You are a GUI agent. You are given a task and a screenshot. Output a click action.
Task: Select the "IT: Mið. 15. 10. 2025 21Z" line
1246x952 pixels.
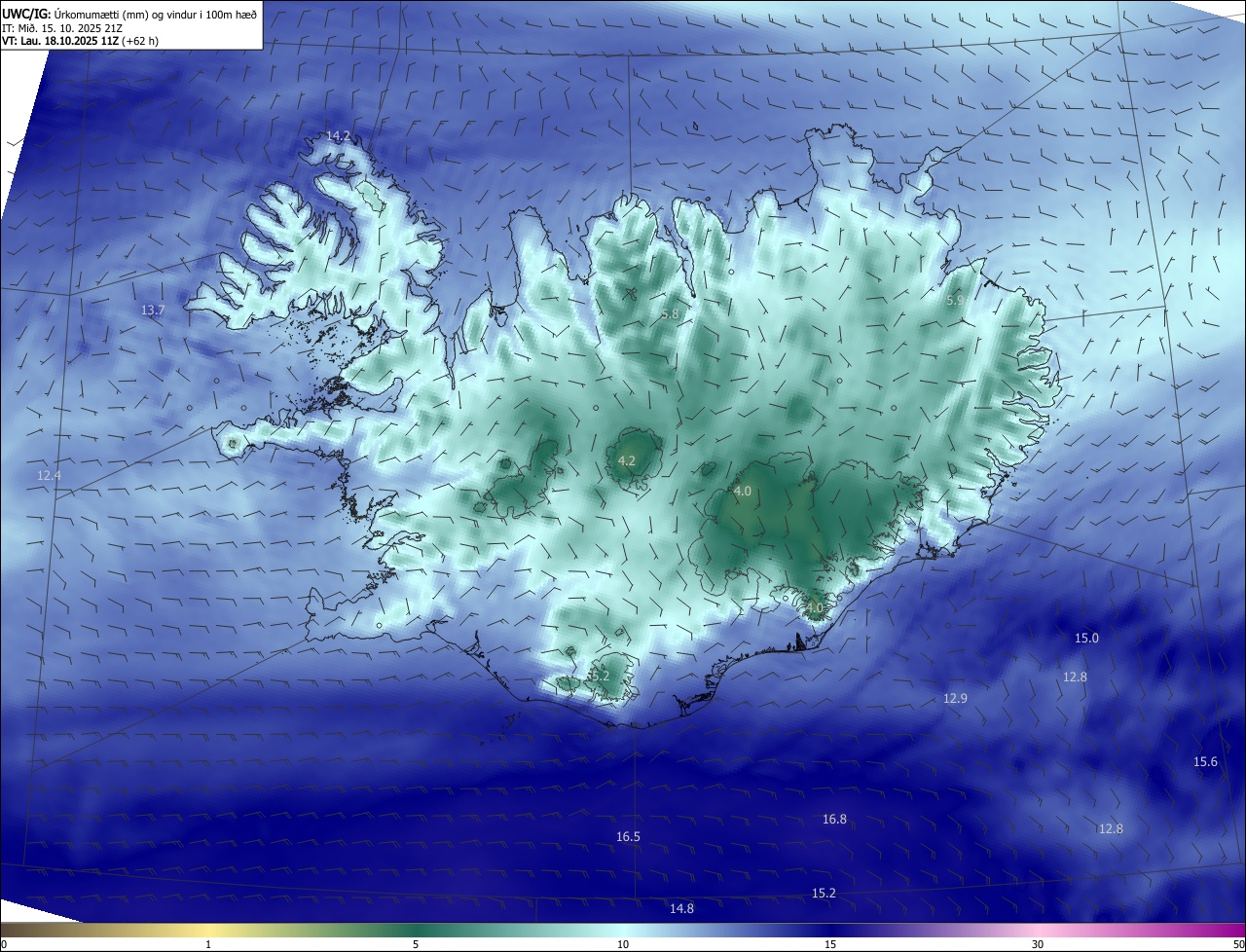[63, 27]
